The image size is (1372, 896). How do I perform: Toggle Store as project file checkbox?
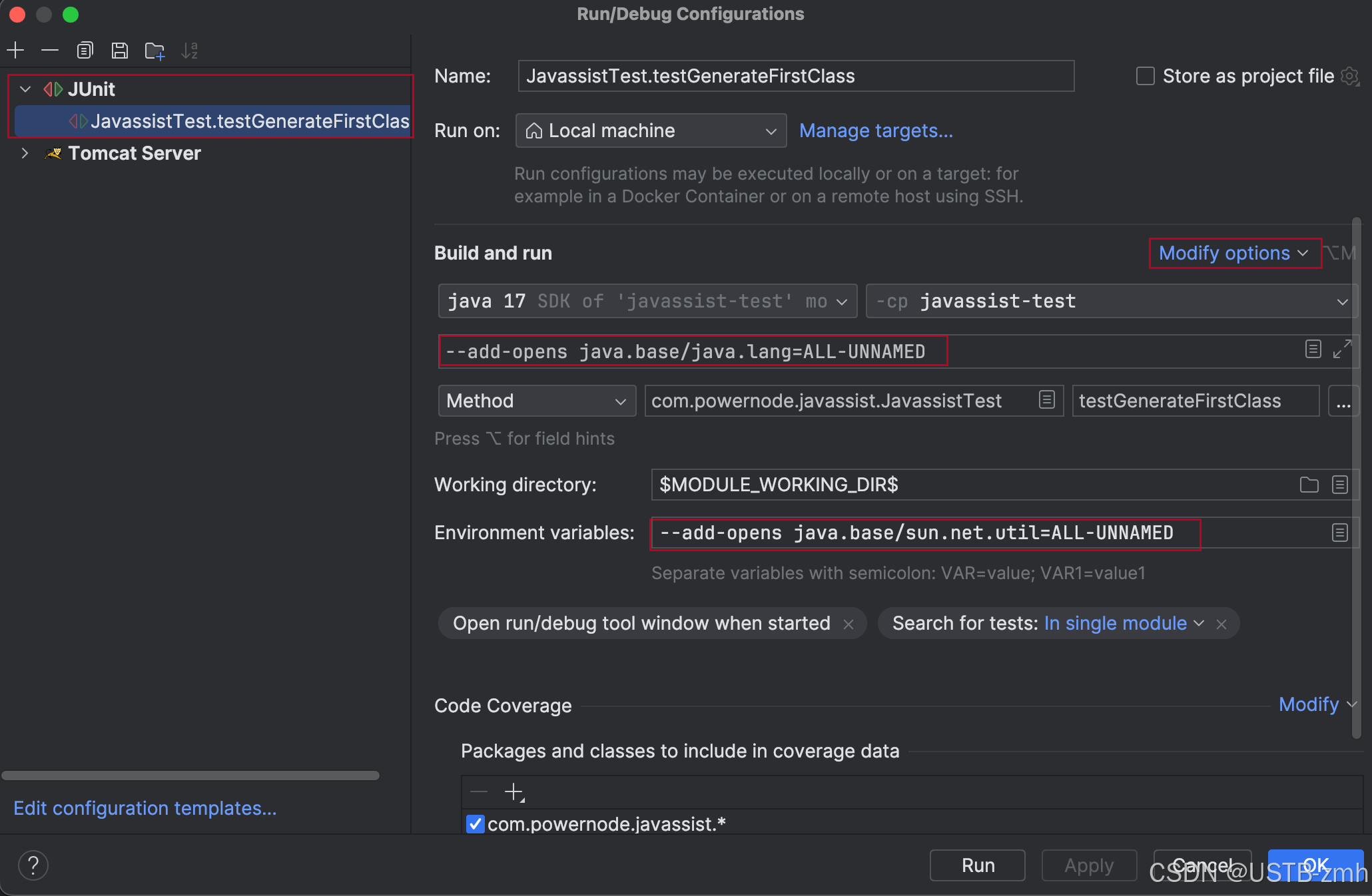pyautogui.click(x=1146, y=76)
